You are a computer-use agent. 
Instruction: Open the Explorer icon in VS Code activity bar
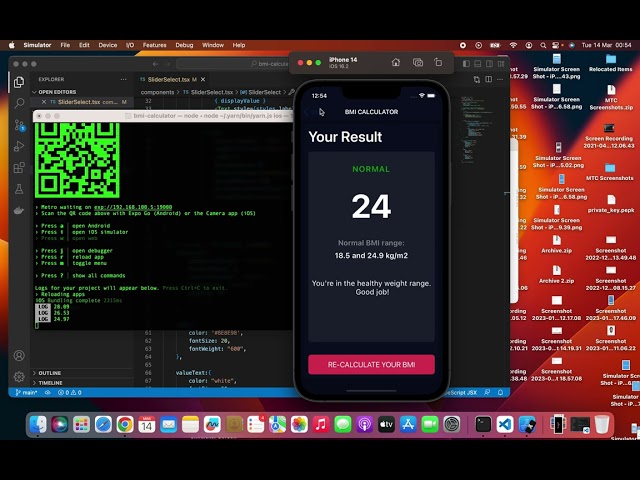coord(19,82)
